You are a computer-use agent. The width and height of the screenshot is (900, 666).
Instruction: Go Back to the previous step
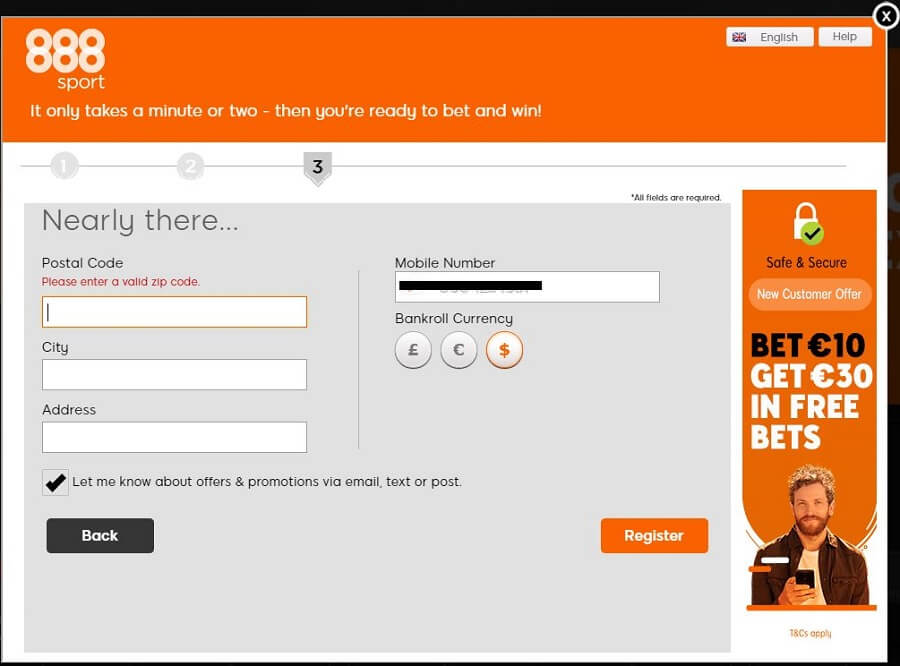(100, 536)
